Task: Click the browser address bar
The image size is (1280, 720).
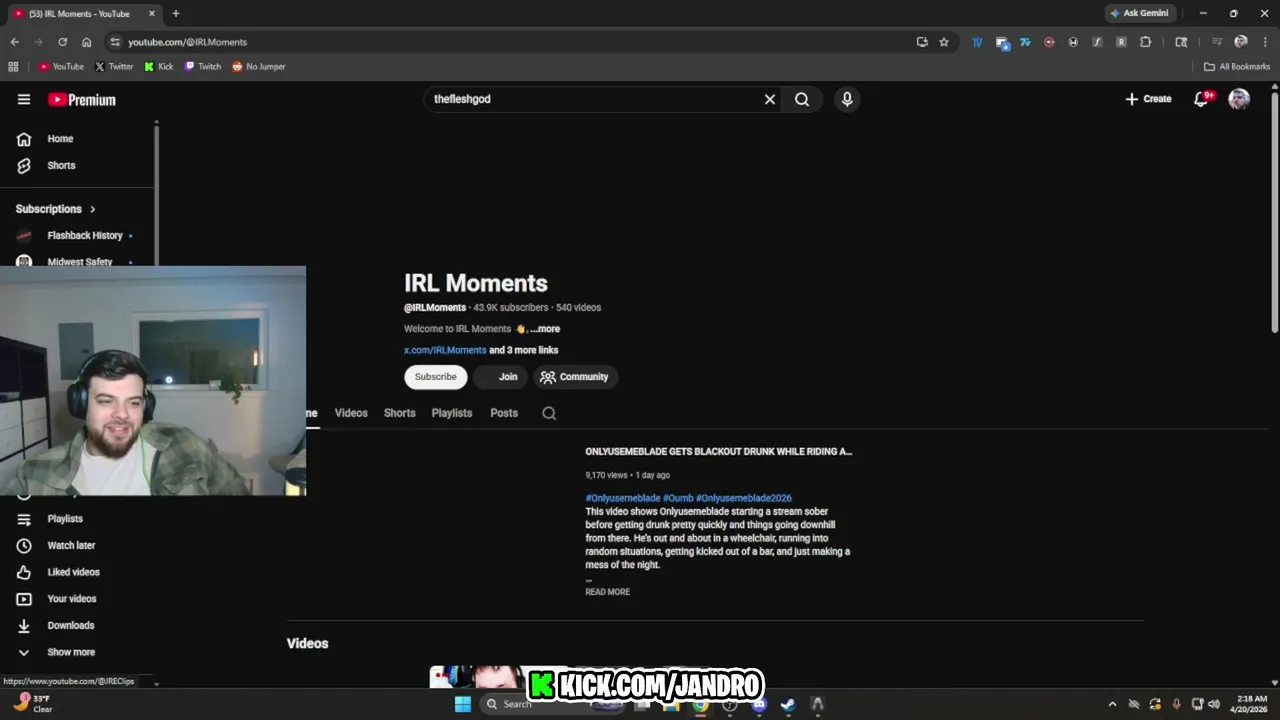Action: pyautogui.click(x=510, y=42)
